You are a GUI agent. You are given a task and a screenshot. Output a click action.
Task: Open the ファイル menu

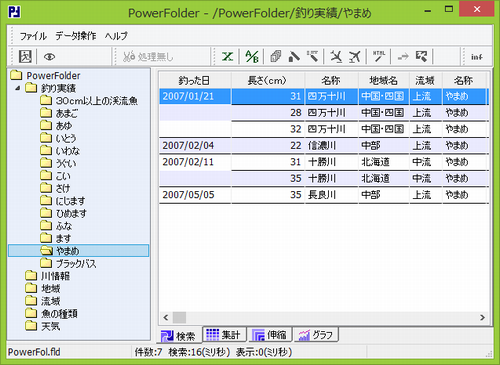(33, 36)
